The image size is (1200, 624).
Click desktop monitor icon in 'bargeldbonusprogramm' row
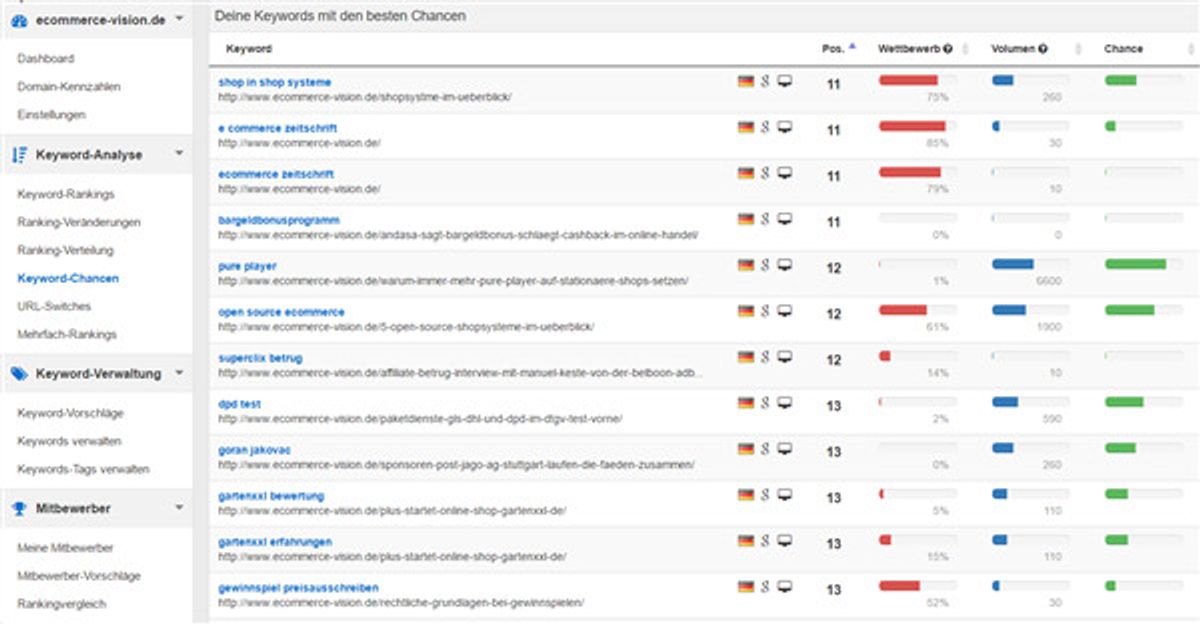coord(785,219)
